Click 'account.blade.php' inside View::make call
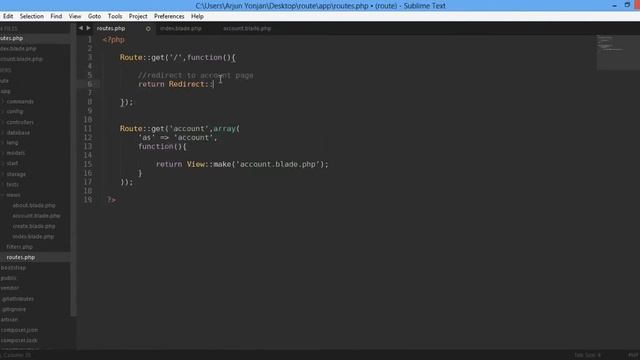 (x=278, y=164)
